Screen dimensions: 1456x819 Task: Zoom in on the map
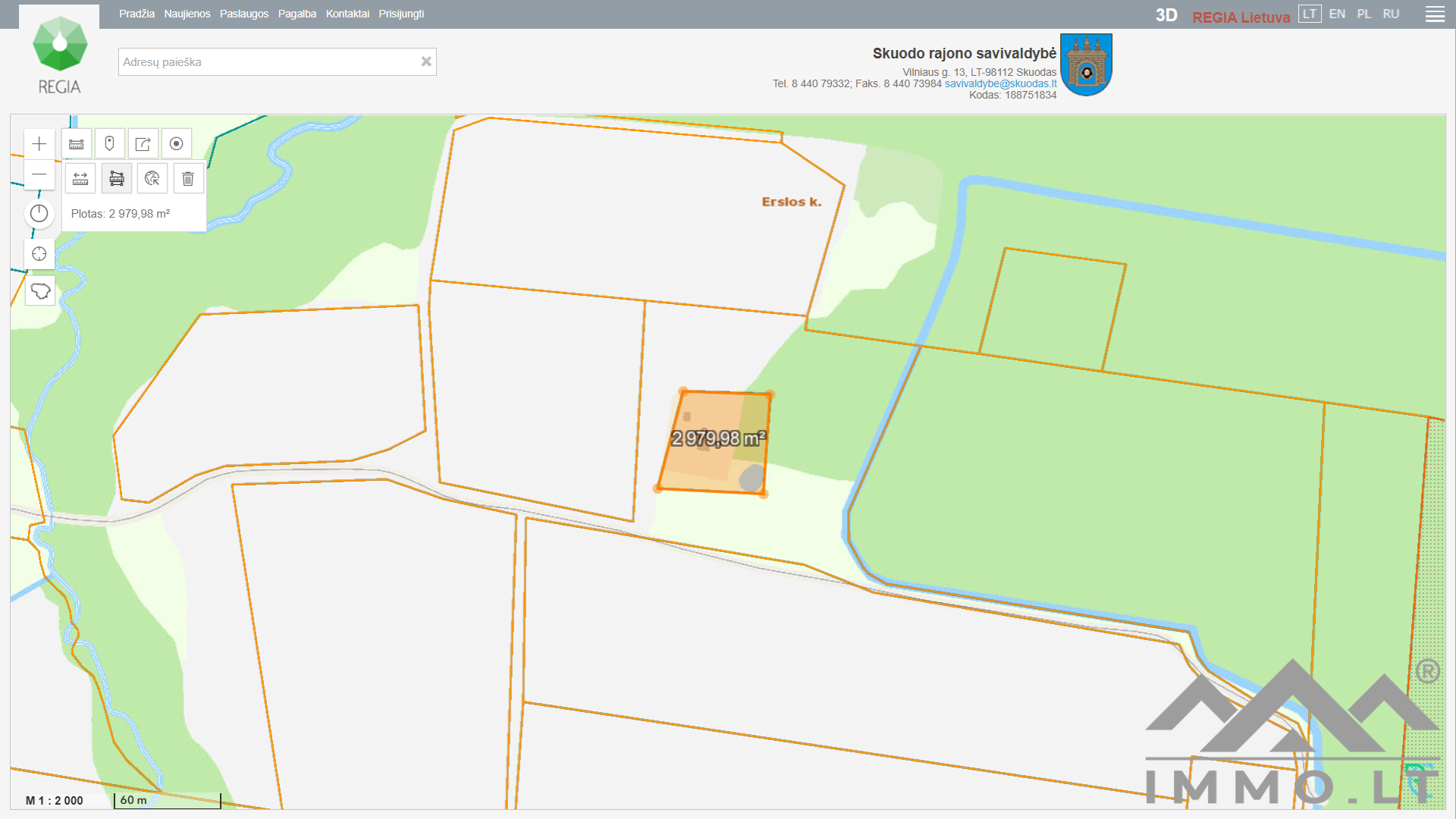point(39,144)
